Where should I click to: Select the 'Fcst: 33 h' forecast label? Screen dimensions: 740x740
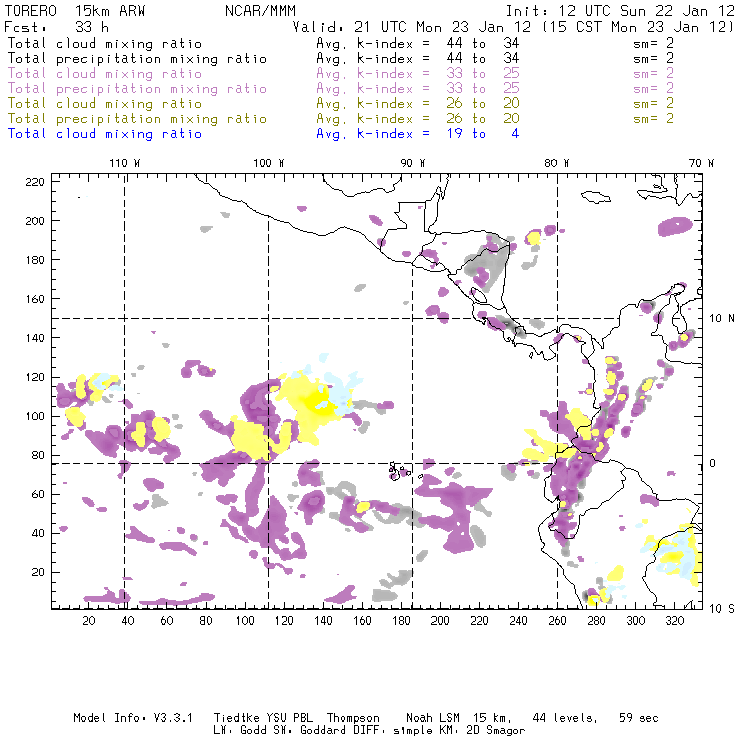(57, 27)
